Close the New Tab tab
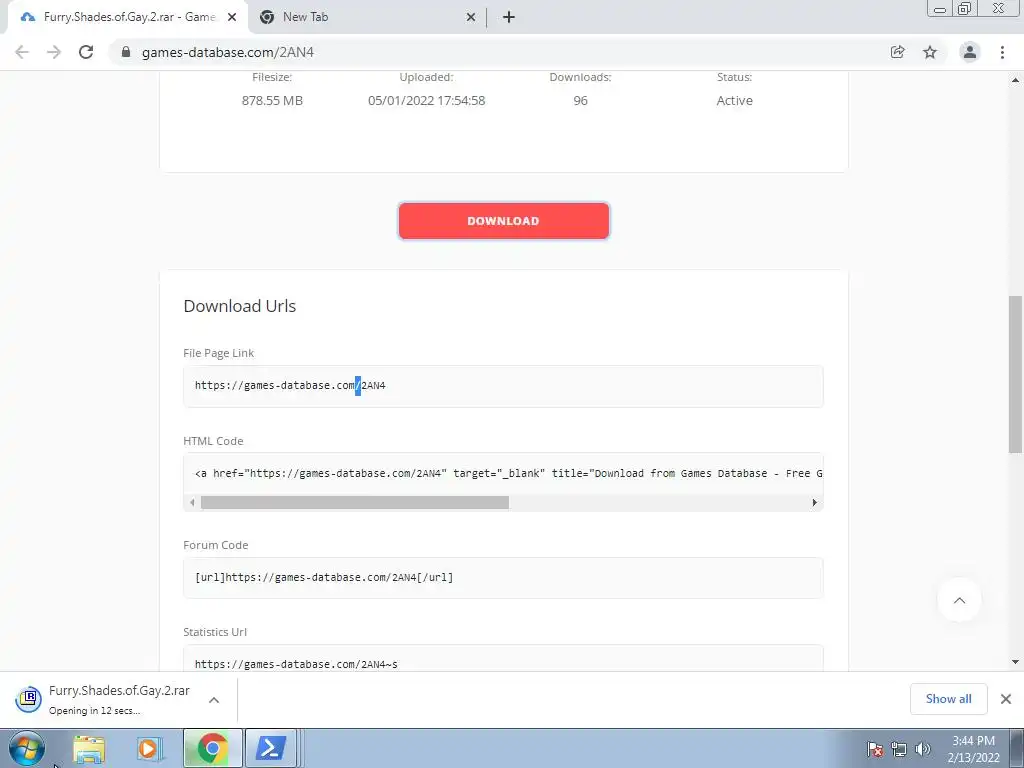 pyautogui.click(x=470, y=17)
